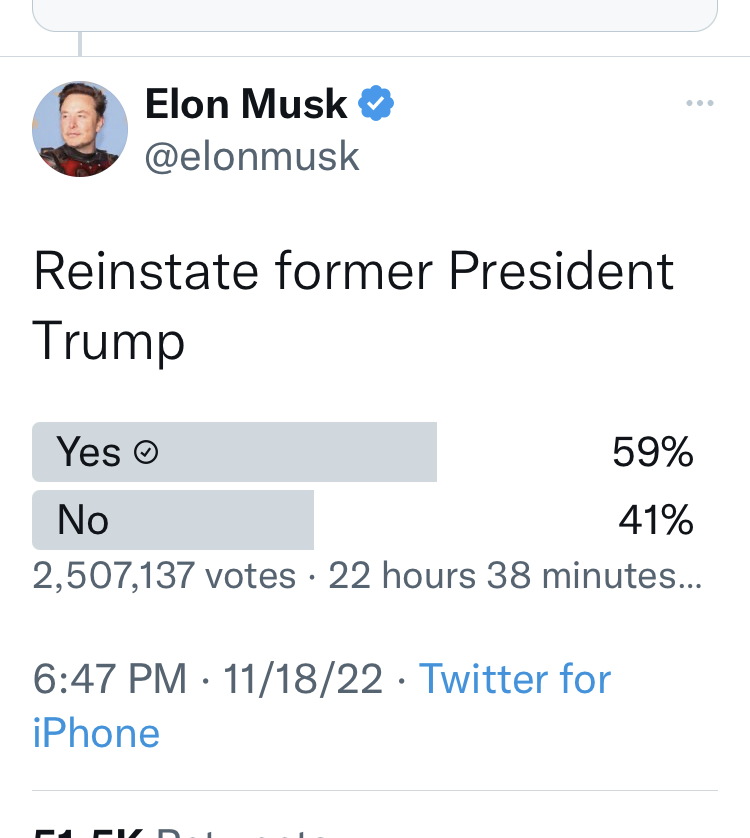Select the Yes poll option bar
This screenshot has height=838, width=750.
[x=234, y=452]
